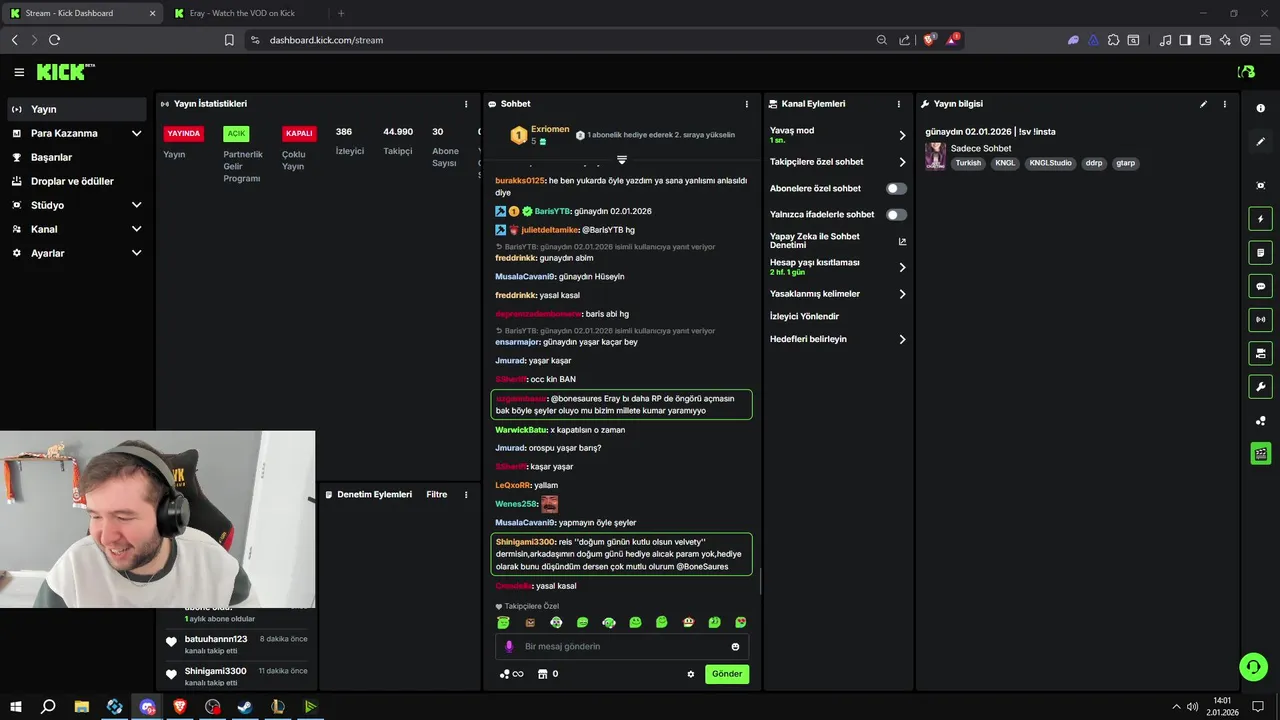This screenshot has width=1280, height=720.
Task: Open Droplar ve ödüller in sidebar
Action: pos(77,181)
